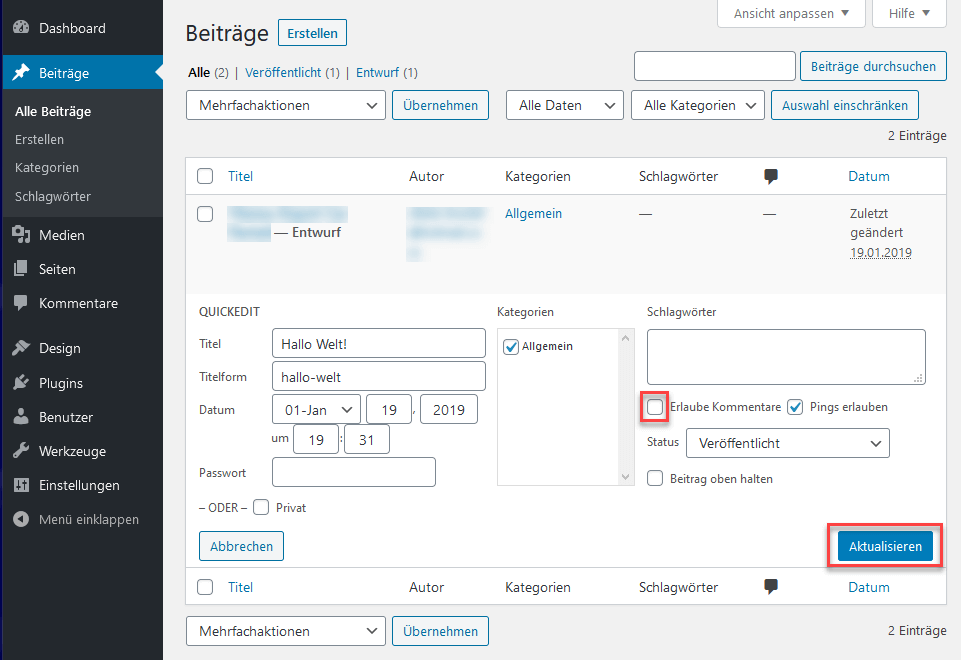Open Schlagwörter submenu item in sidebar
The image size is (961, 660).
(53, 197)
